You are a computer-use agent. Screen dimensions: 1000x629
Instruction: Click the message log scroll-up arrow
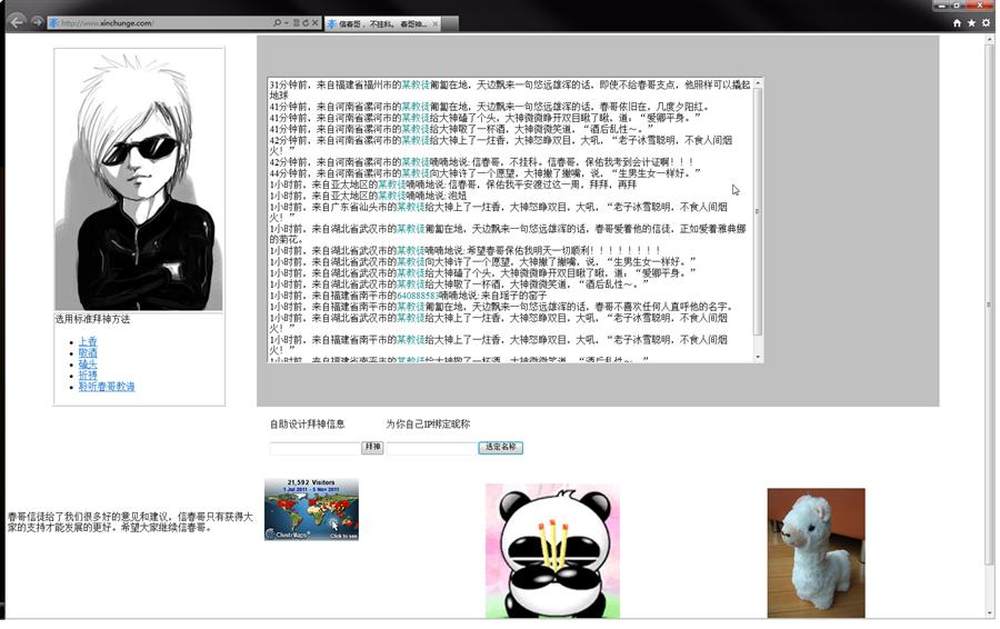(758, 83)
